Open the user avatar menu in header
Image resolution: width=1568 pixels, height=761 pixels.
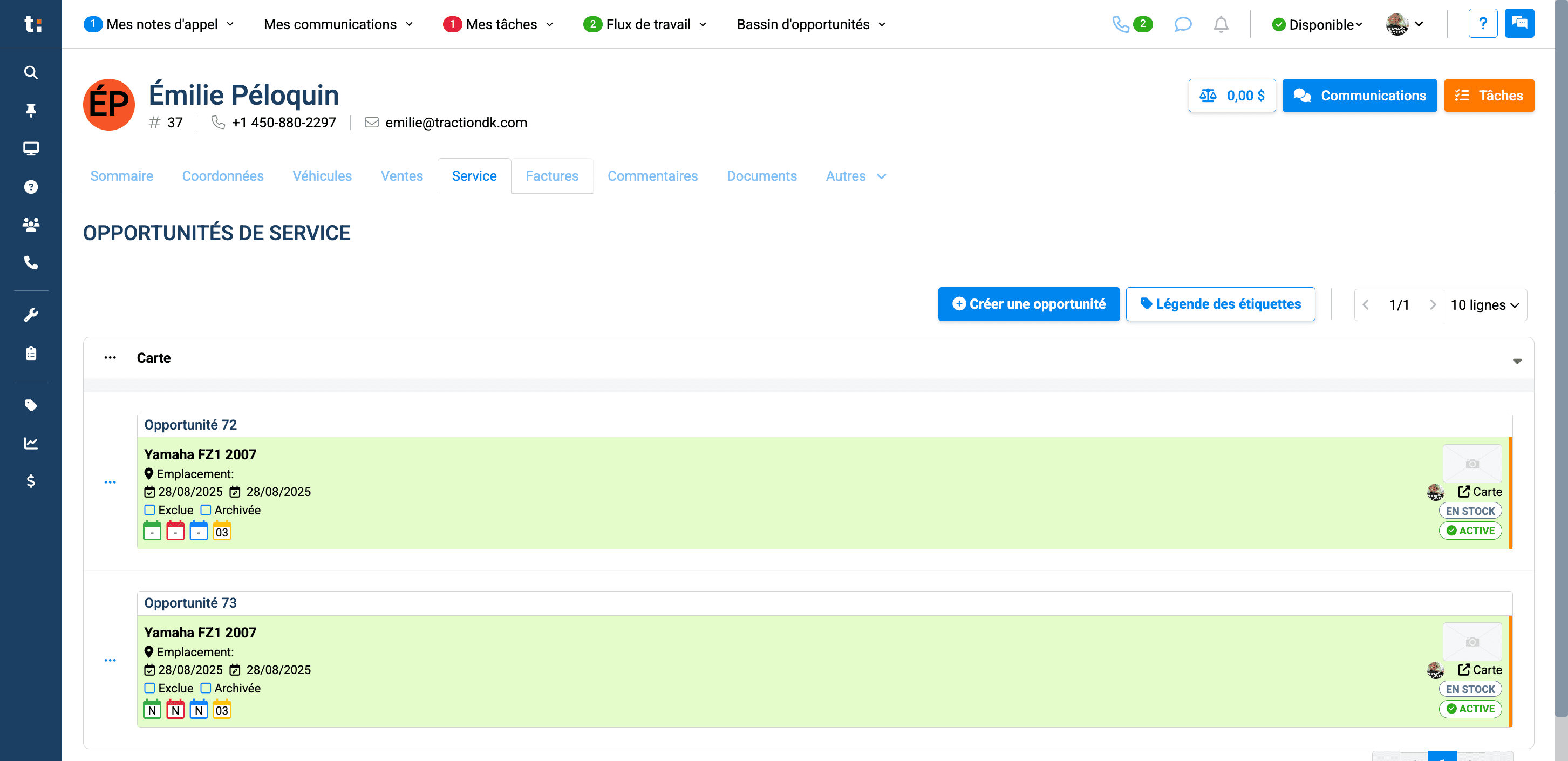(x=1405, y=24)
